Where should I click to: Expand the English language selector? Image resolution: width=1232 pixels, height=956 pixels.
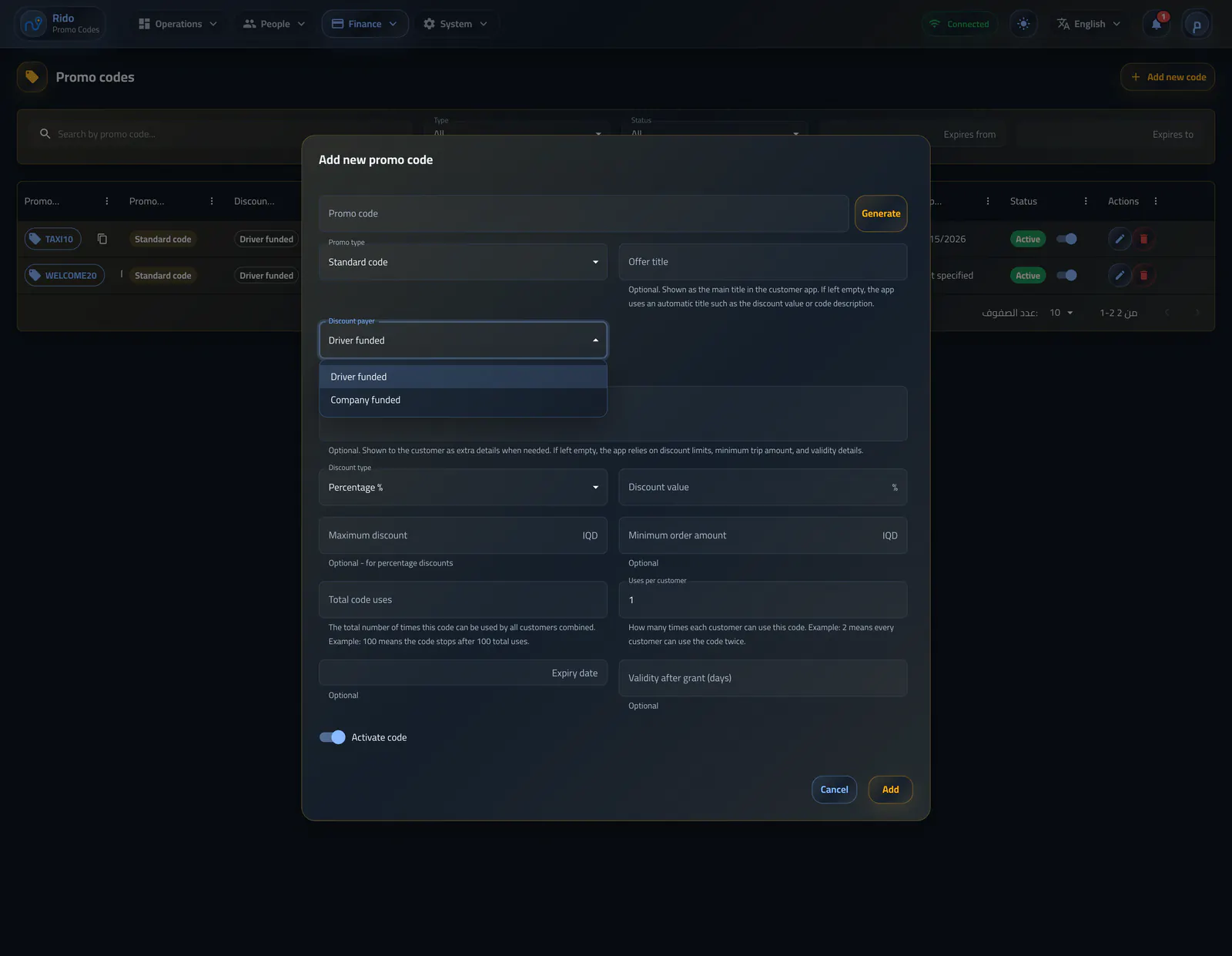pyautogui.click(x=1089, y=24)
